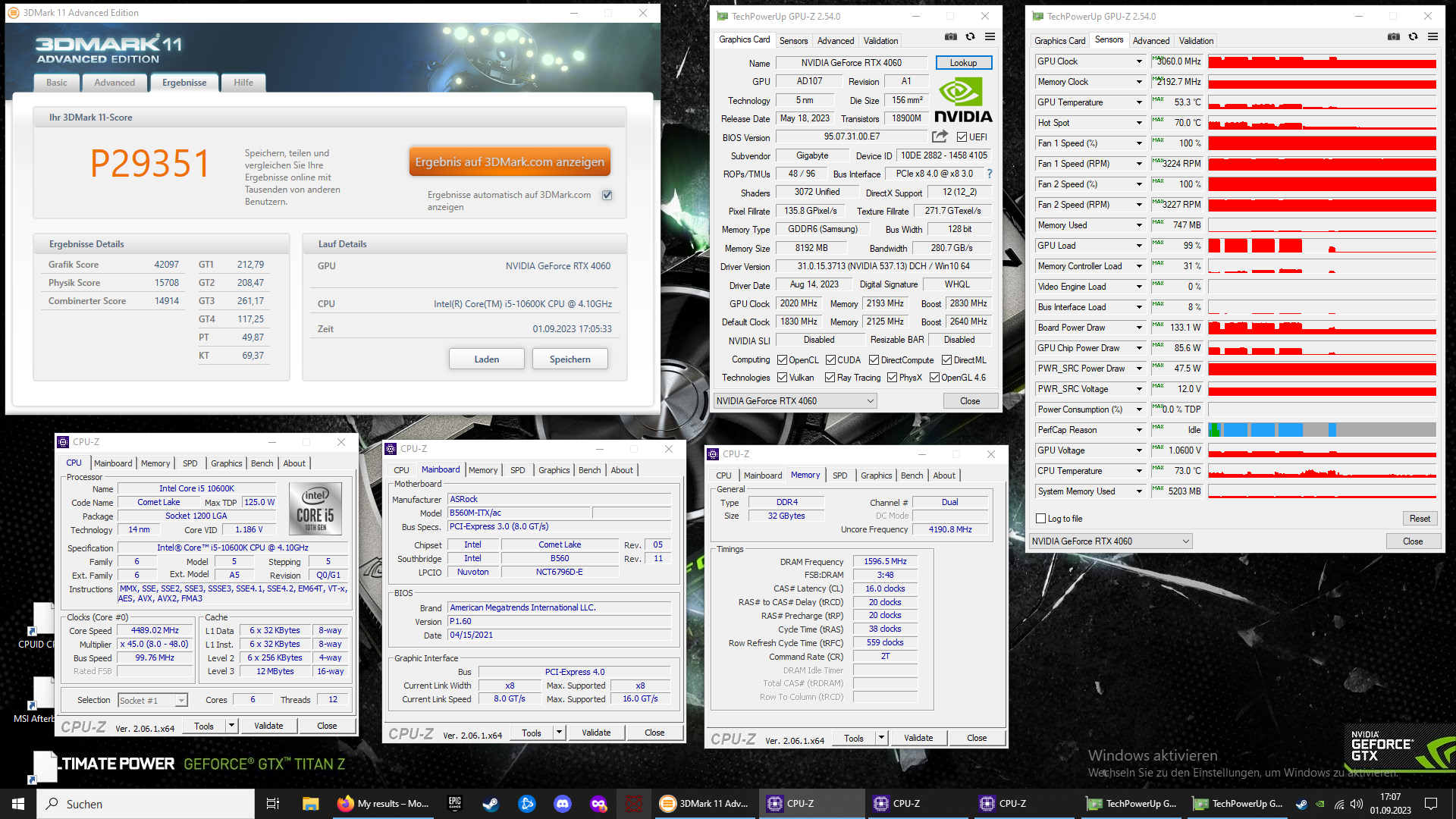Open the CPUID desktop shortcut
Viewport: 1456px width, 819px height.
pyautogui.click(x=36, y=625)
